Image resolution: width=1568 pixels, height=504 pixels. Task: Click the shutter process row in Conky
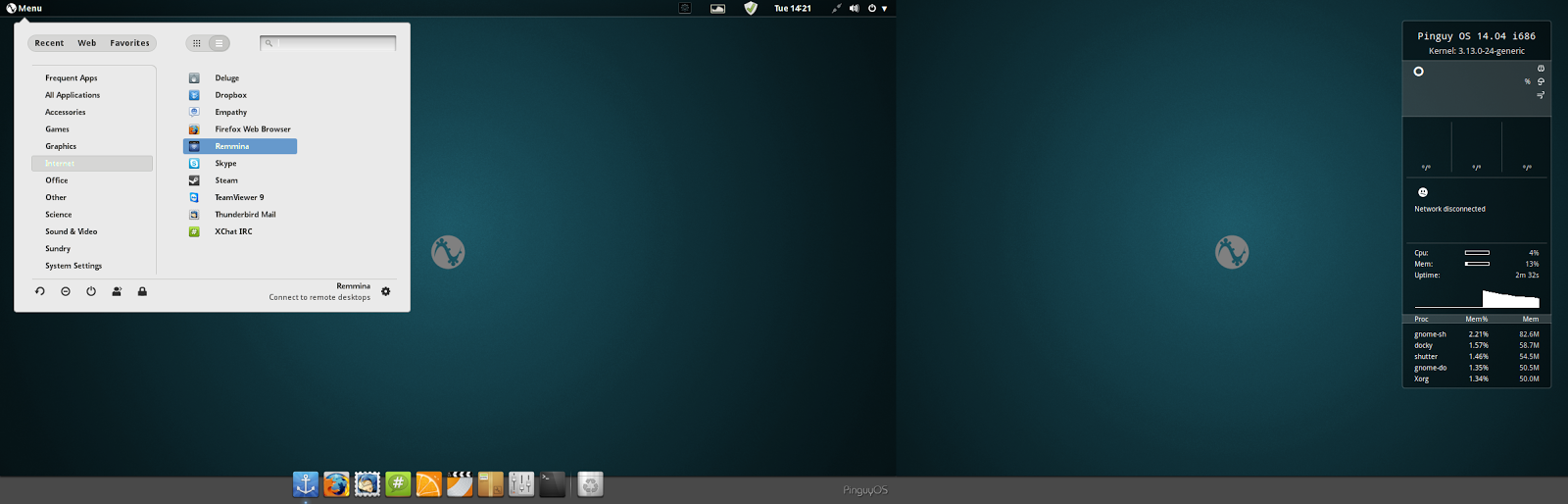(1476, 357)
